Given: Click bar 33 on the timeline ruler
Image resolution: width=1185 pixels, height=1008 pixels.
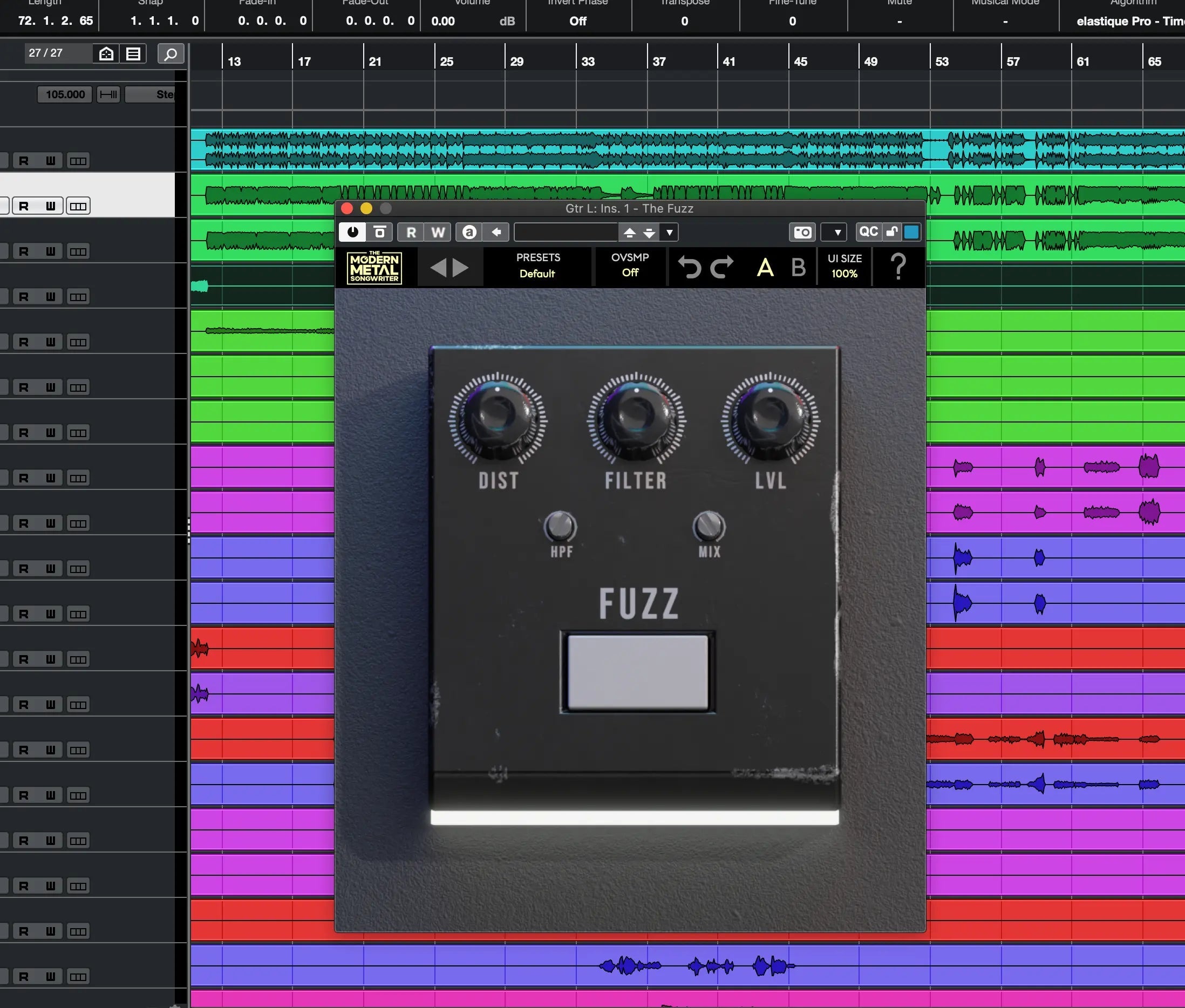Looking at the screenshot, I should (x=587, y=61).
